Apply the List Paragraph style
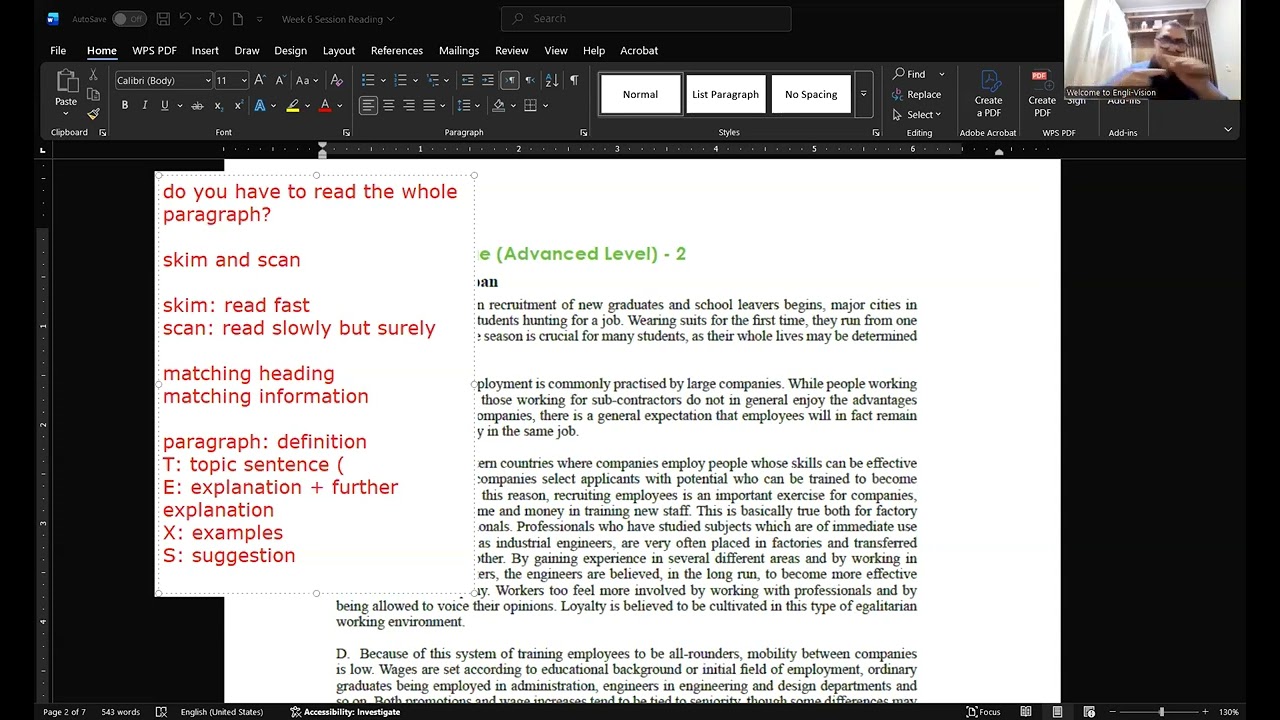The width and height of the screenshot is (1280, 720). (x=725, y=94)
